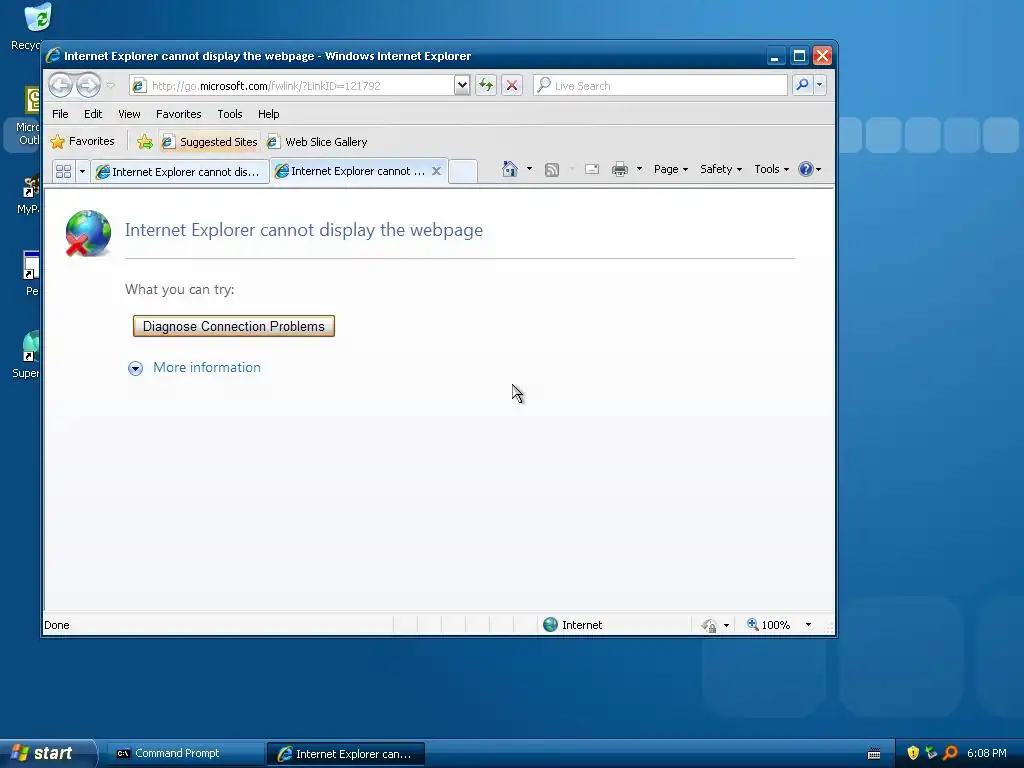Open the Help menu
This screenshot has height=768, width=1024.
pyautogui.click(x=268, y=114)
